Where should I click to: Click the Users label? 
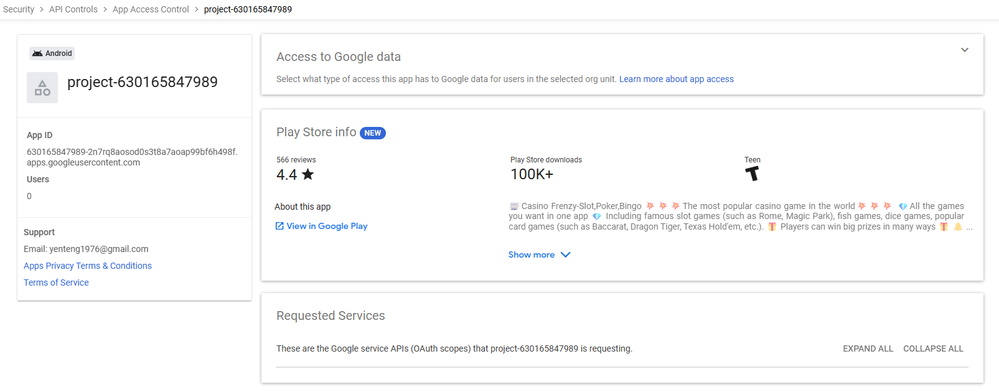click(x=38, y=180)
